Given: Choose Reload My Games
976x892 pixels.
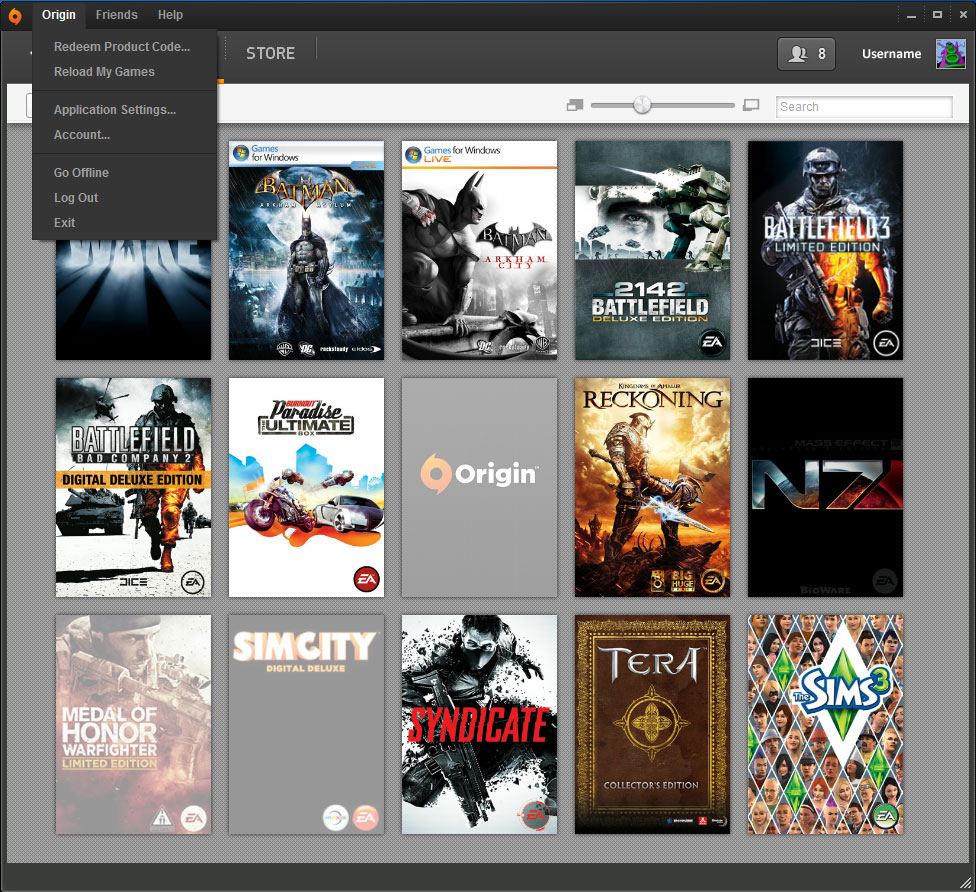Looking at the screenshot, I should point(104,72).
